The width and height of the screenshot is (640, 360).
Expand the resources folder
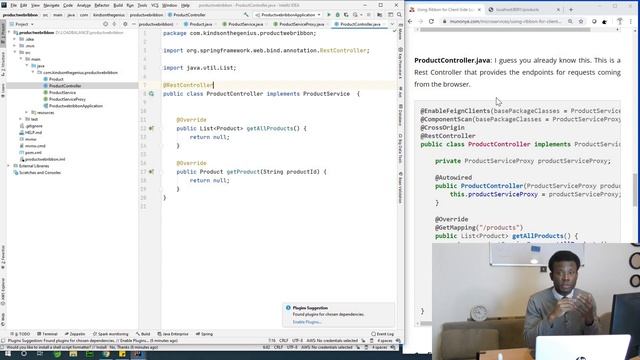point(27,112)
